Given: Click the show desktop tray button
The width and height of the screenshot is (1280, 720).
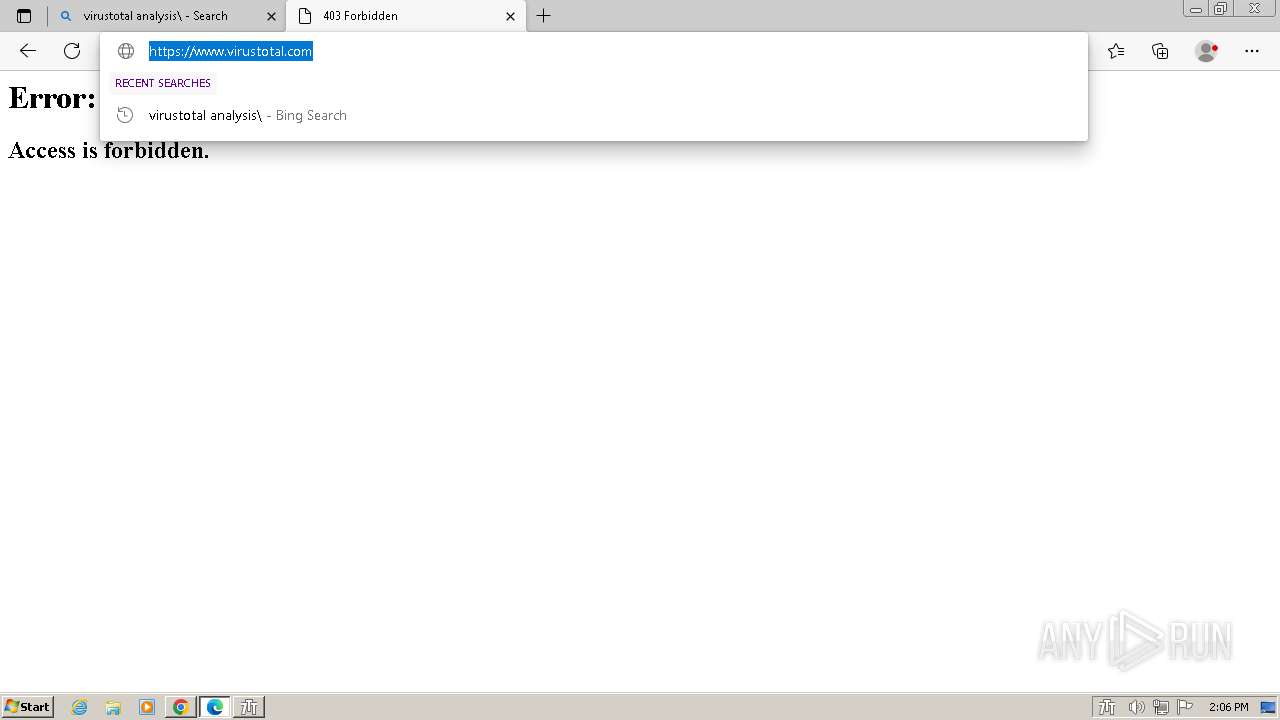Looking at the screenshot, I should tap(1268, 707).
